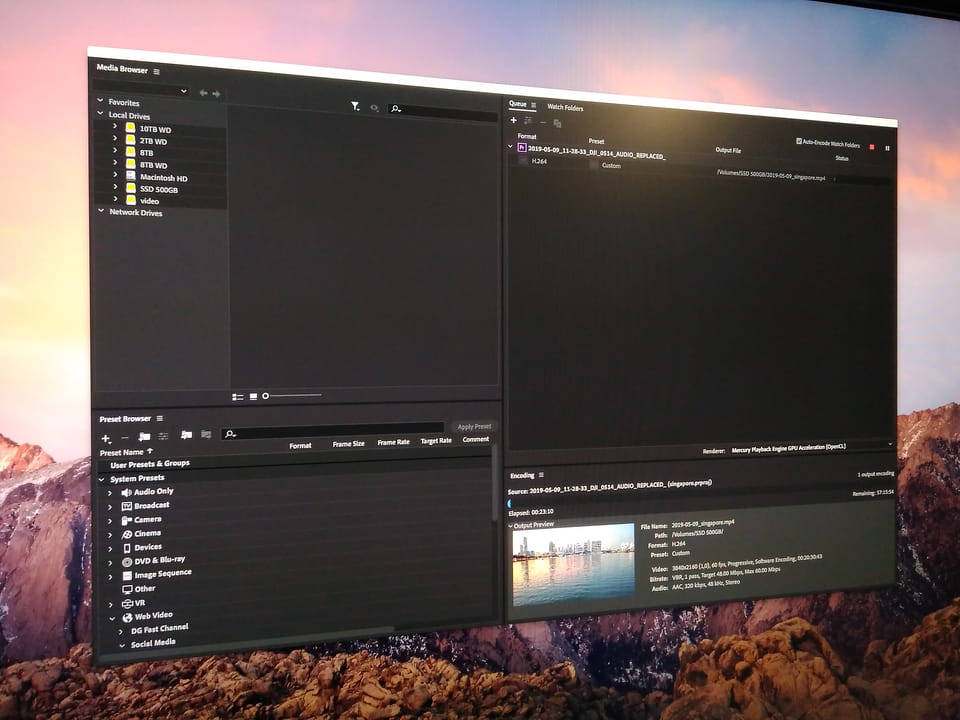The height and width of the screenshot is (720, 960).
Task: Expand the Macintosh HD drive
Action: [115, 177]
